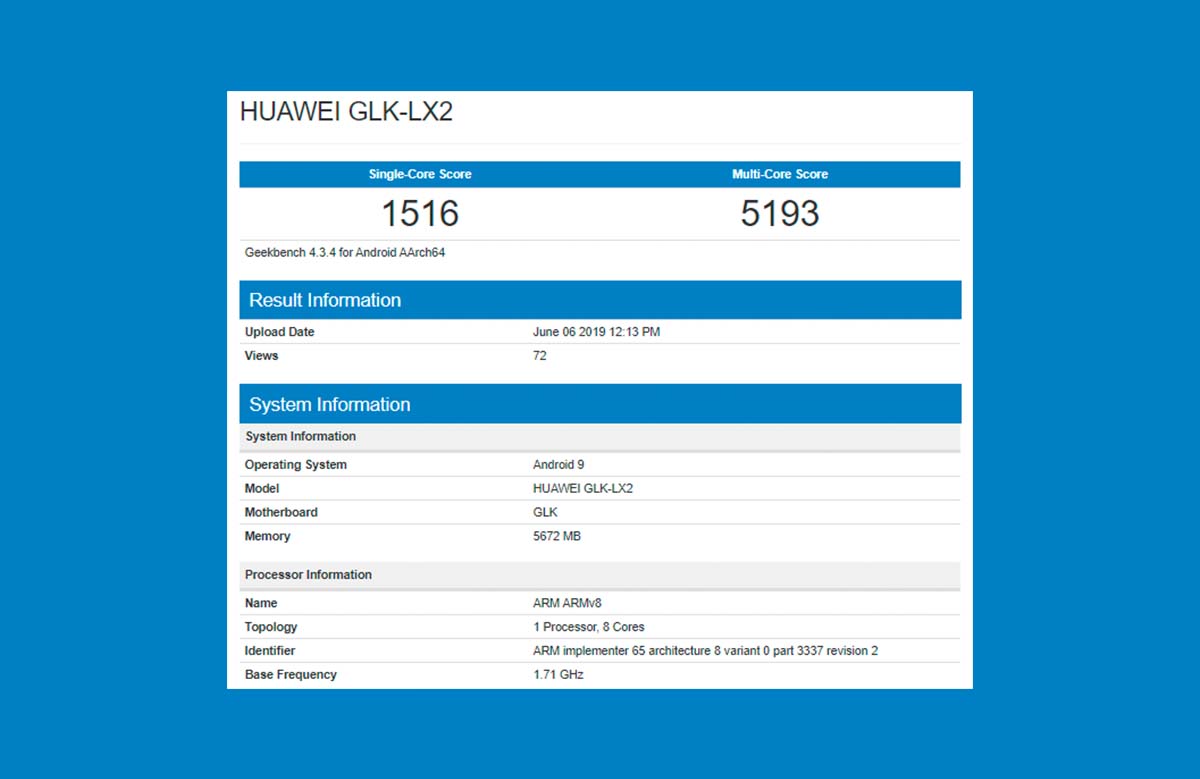The image size is (1200, 779).
Task: Click the Views label
Action: (262, 356)
